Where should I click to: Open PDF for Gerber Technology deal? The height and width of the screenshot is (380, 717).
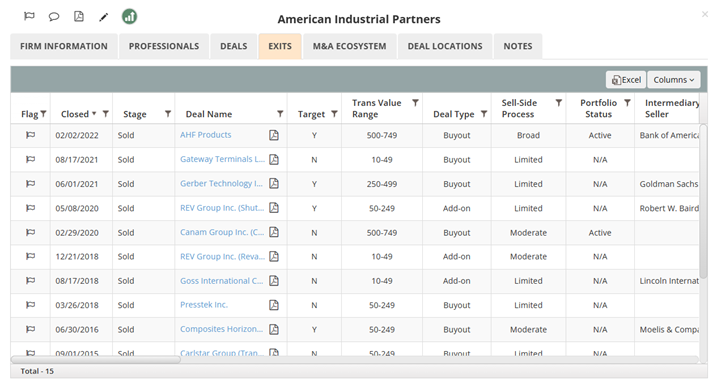click(x=274, y=183)
